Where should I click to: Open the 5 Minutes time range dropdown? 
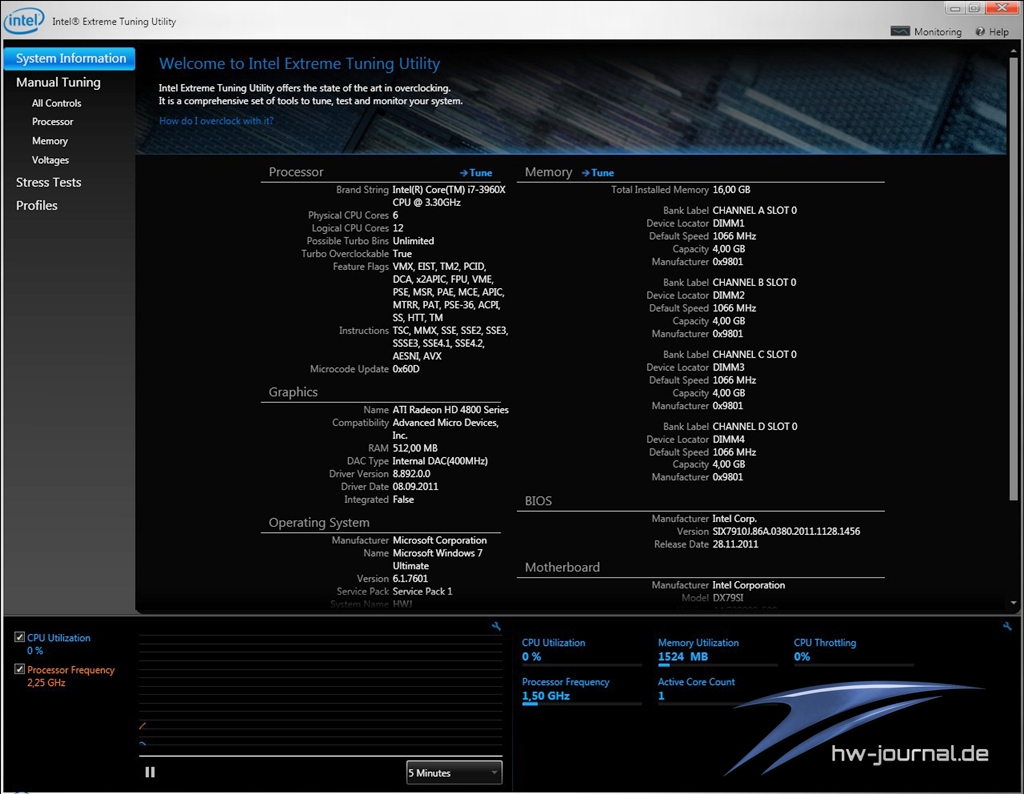[x=454, y=772]
